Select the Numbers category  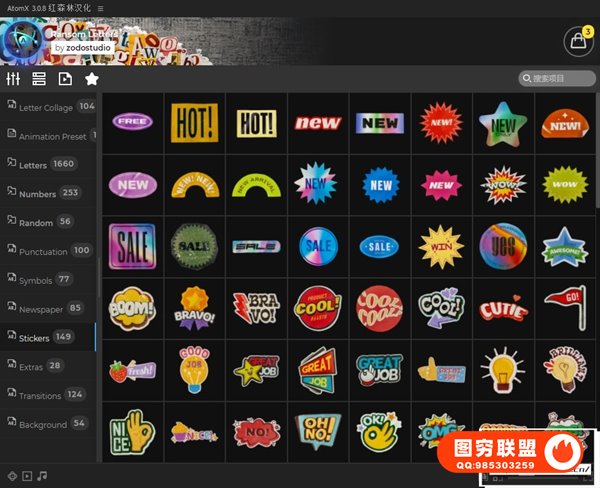(x=36, y=193)
